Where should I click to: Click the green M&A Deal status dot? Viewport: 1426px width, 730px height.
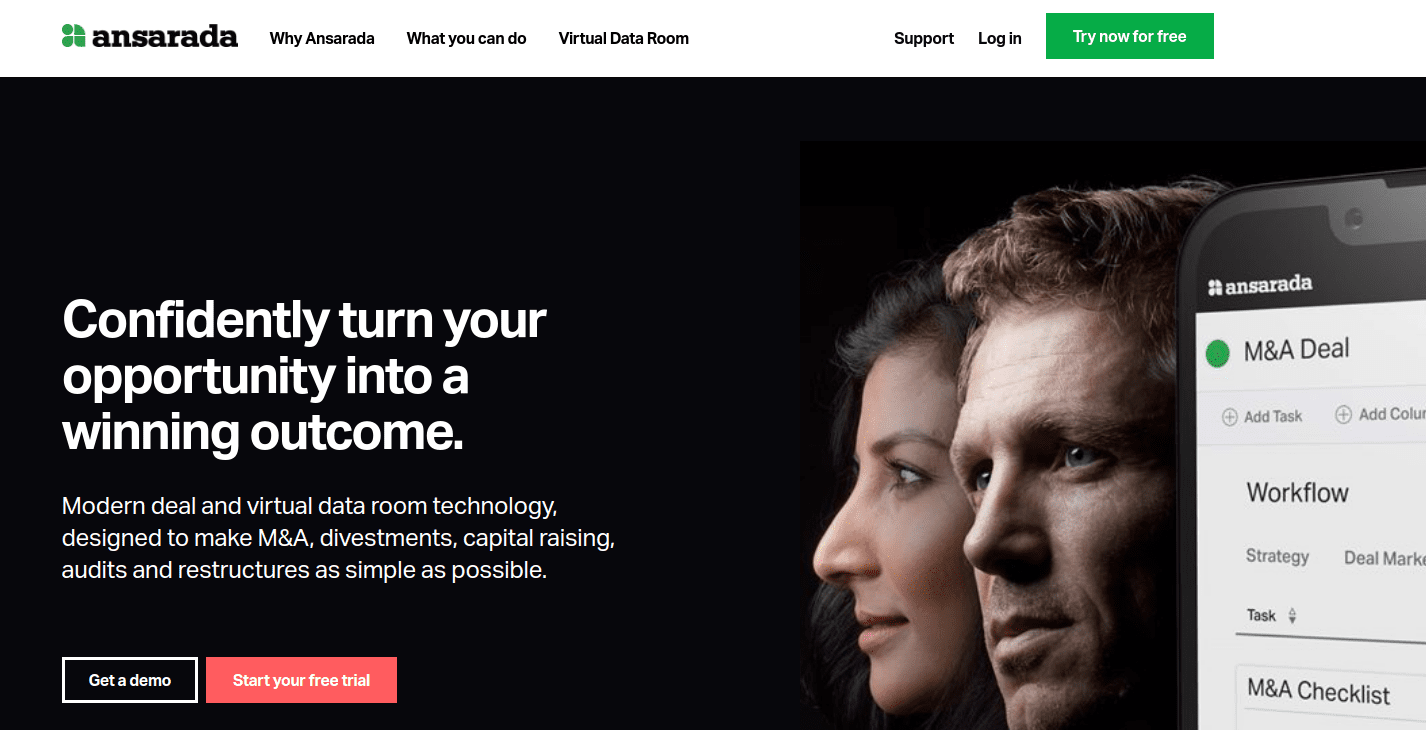(1217, 352)
